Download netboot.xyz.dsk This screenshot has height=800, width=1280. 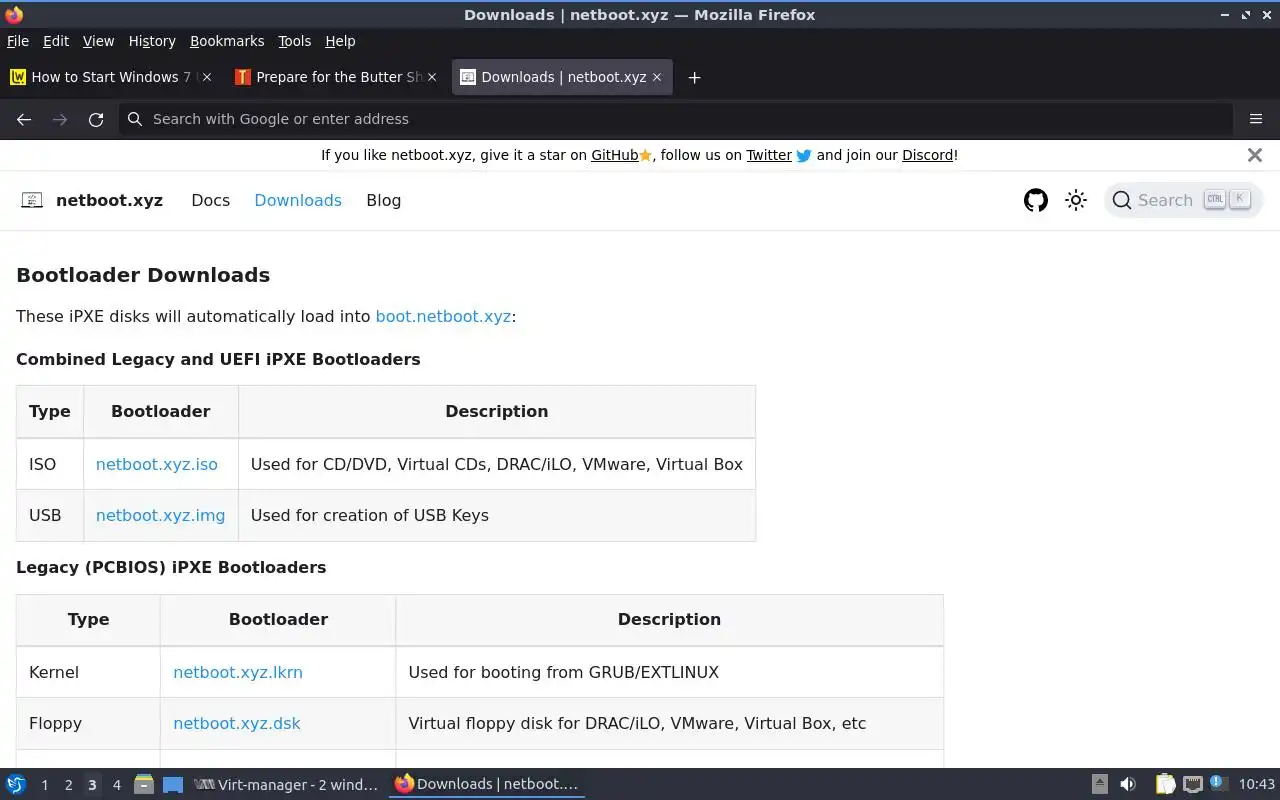[x=237, y=723]
